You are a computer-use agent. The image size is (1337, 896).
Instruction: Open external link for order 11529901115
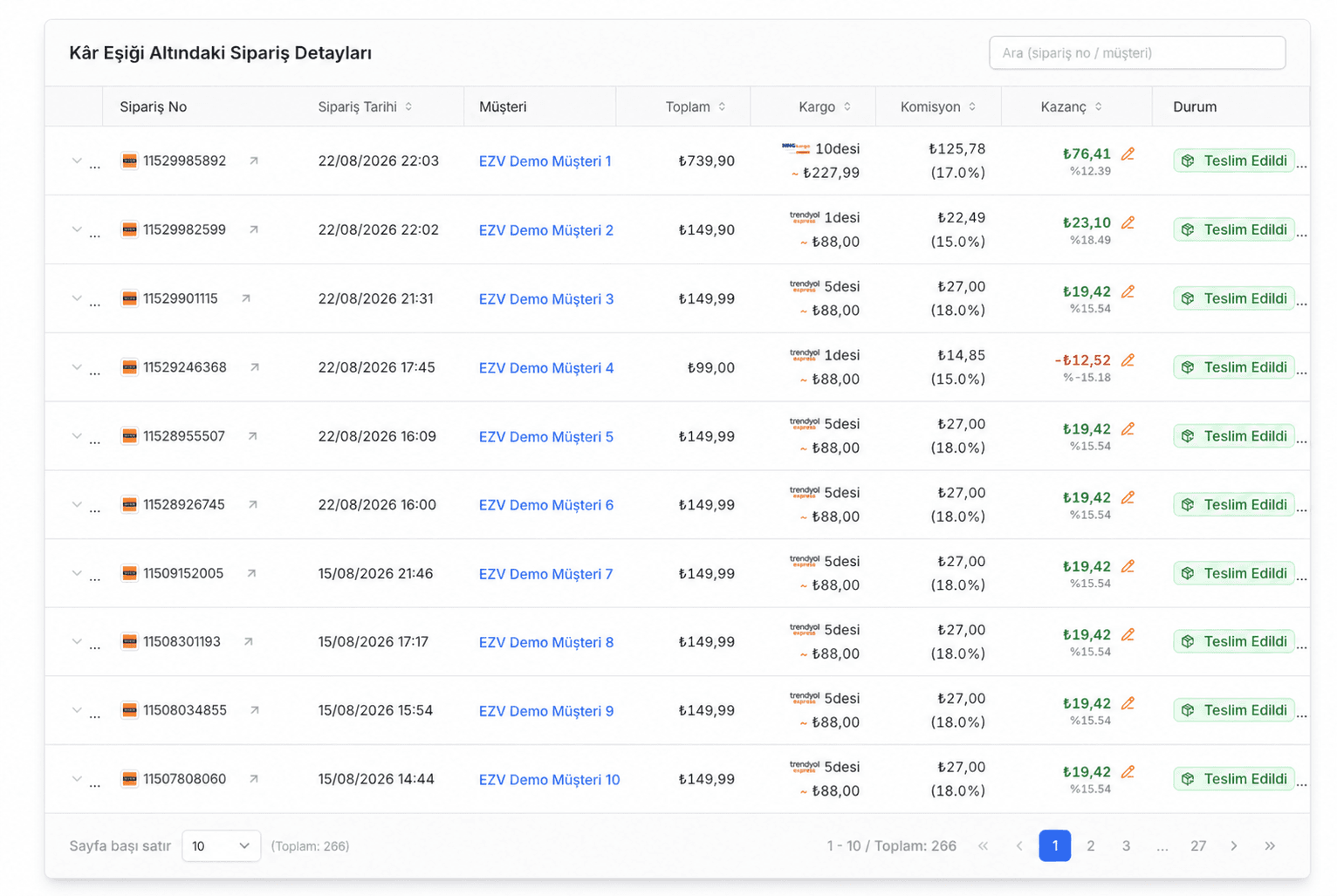246,298
